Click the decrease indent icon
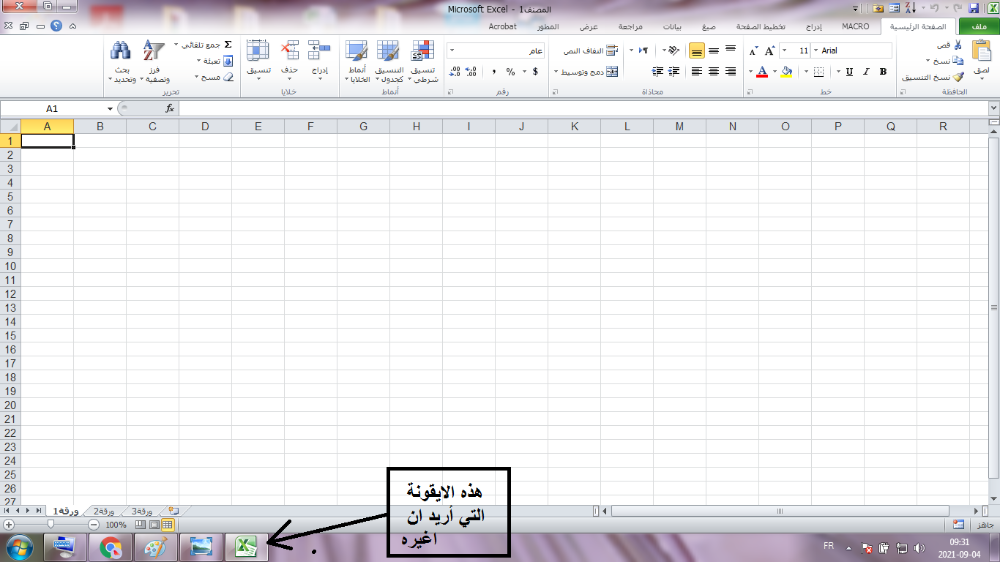 click(674, 71)
